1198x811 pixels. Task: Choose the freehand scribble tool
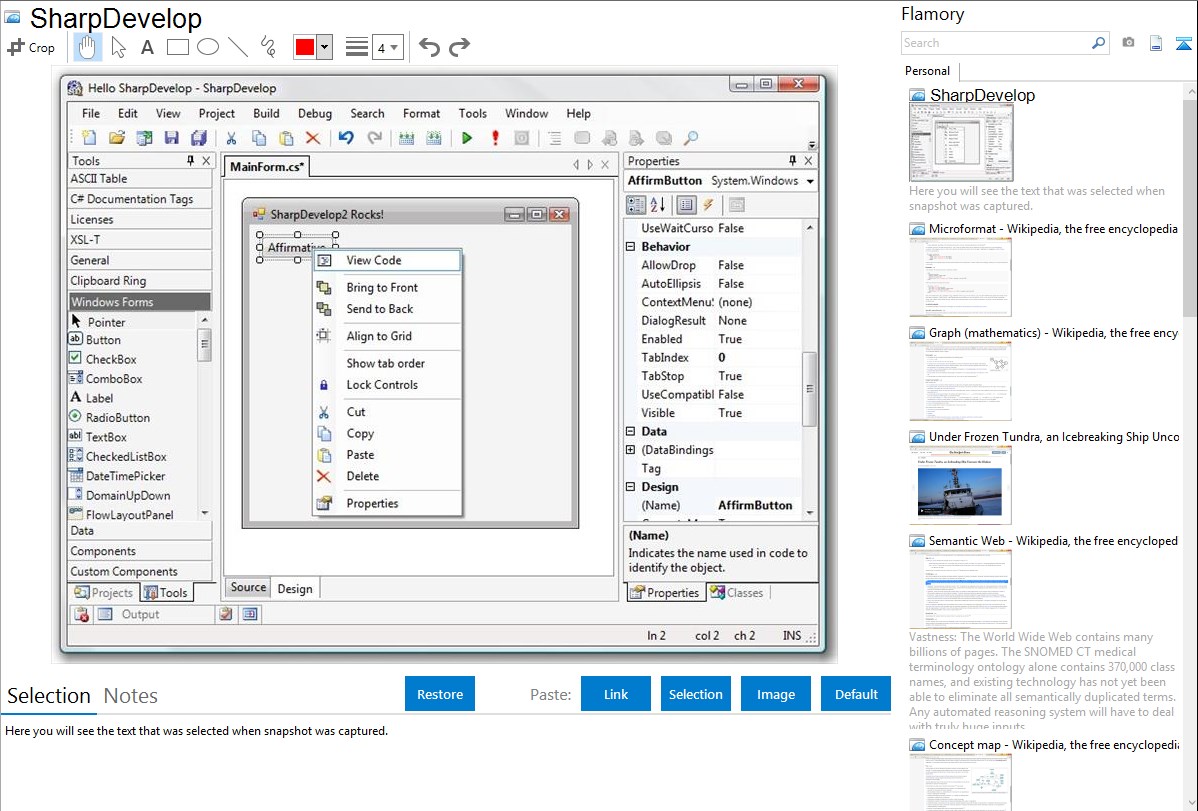(268, 47)
